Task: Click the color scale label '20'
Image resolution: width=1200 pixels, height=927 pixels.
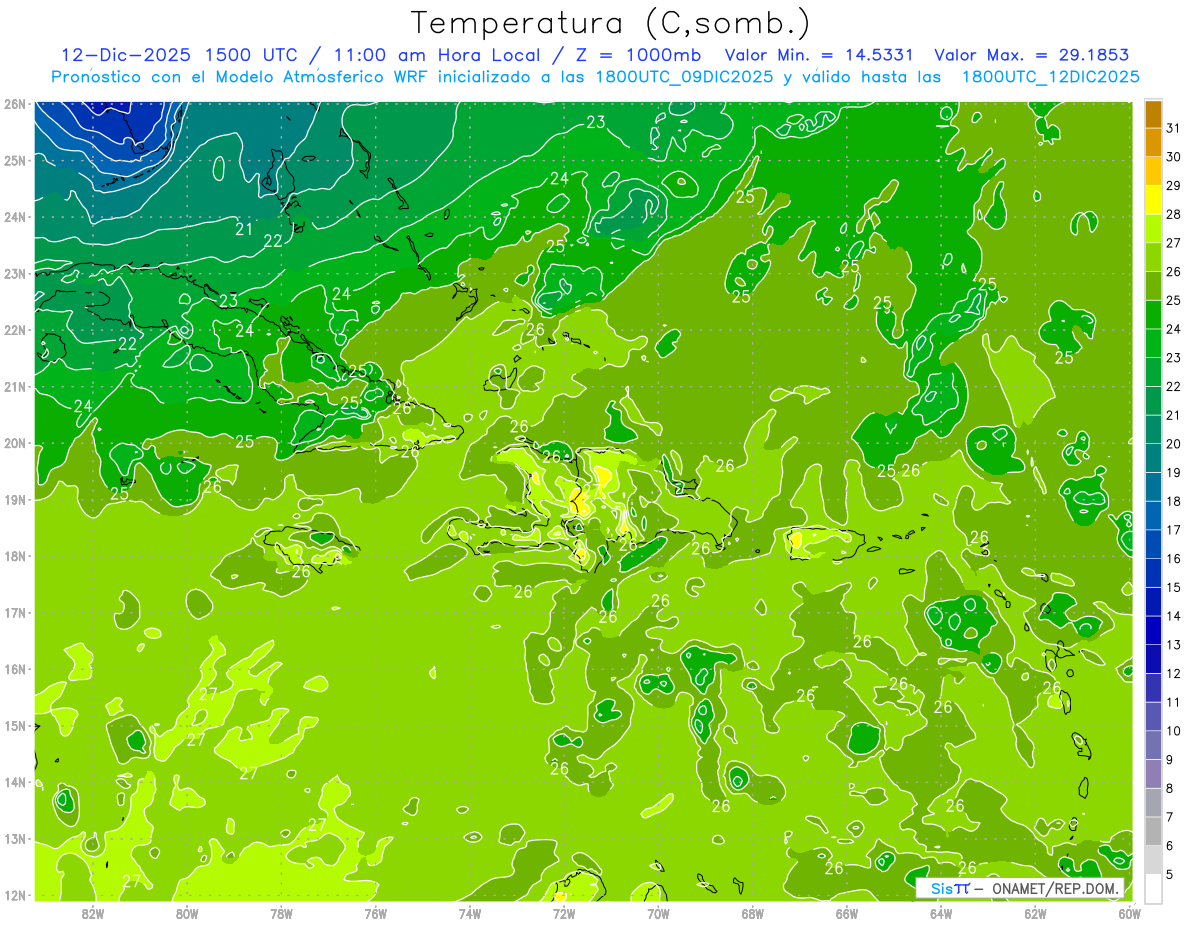Action: (1173, 444)
